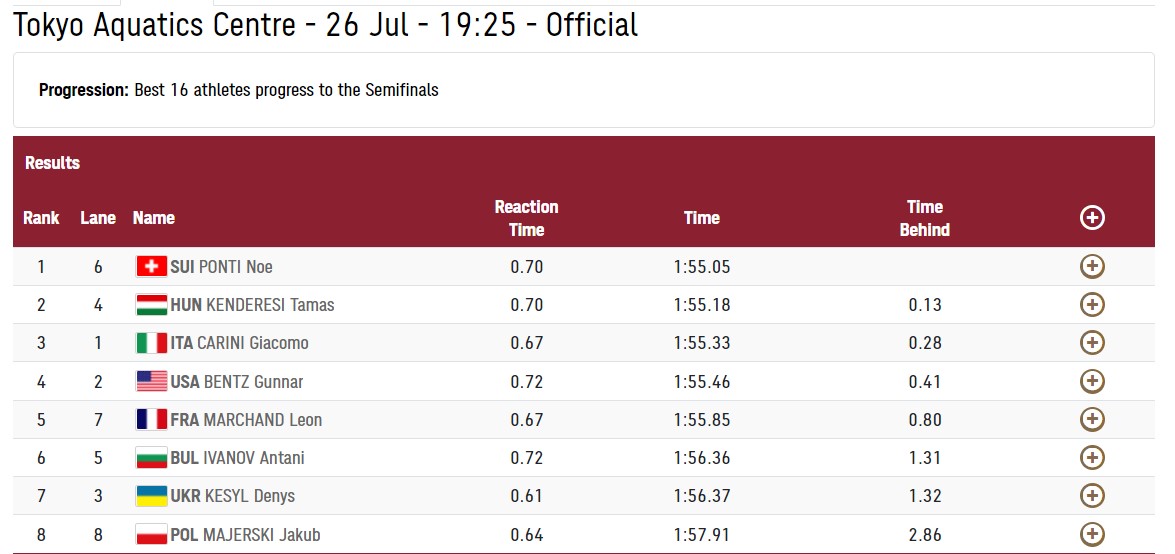Click the Ukraine flag icon

pyautogui.click(x=151, y=496)
